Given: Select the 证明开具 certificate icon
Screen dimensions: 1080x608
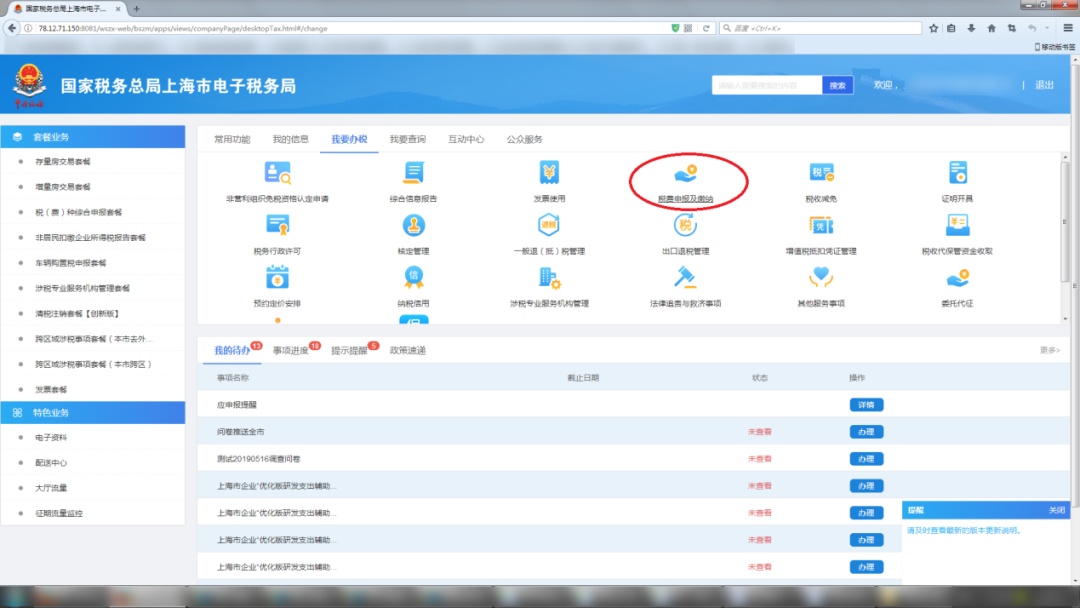Looking at the screenshot, I should point(957,174).
